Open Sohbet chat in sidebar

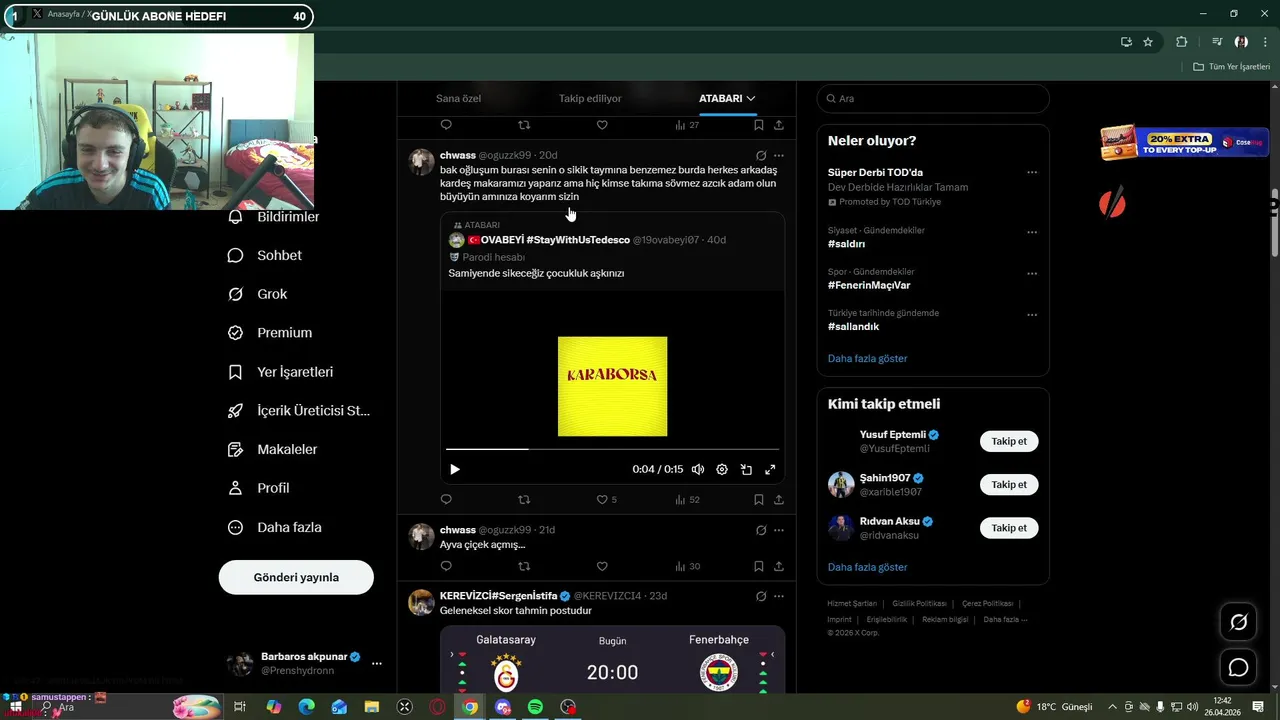click(265, 255)
